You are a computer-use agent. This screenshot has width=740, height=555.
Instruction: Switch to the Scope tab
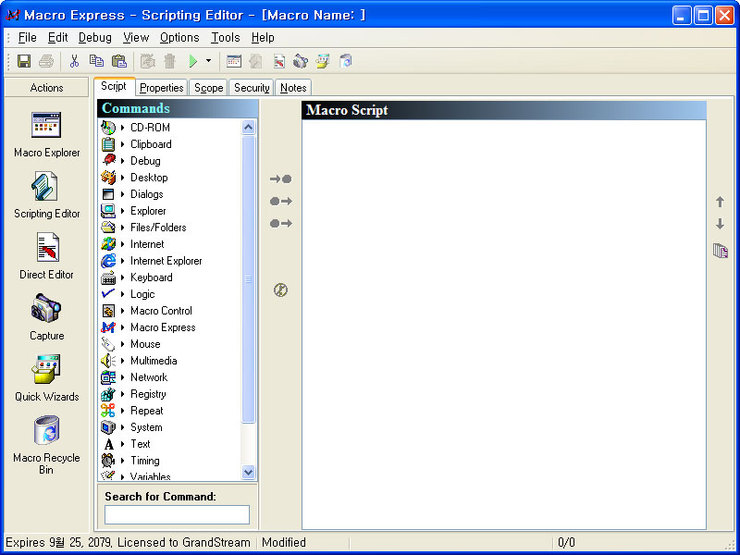[209, 88]
